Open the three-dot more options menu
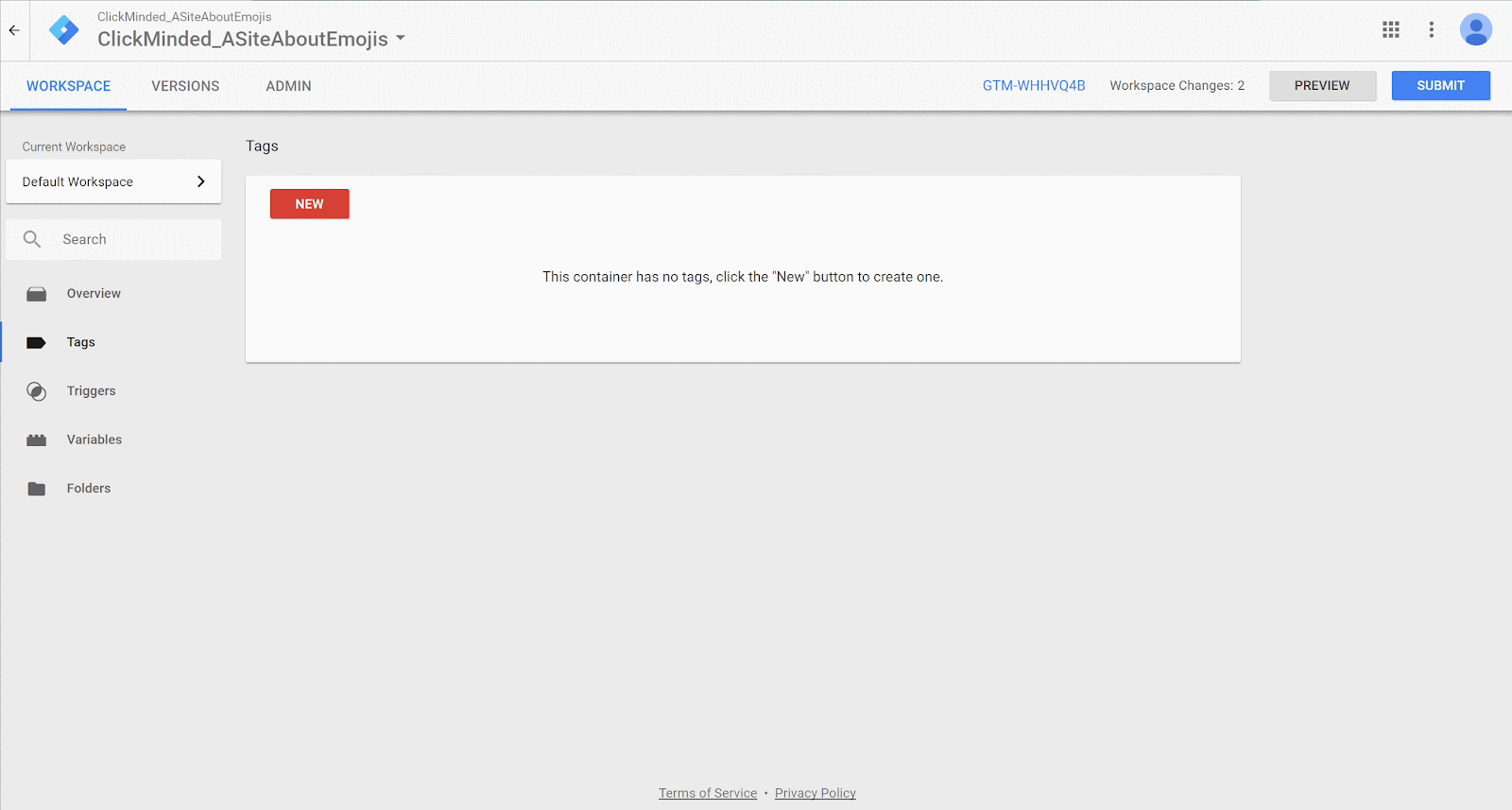 coord(1432,30)
